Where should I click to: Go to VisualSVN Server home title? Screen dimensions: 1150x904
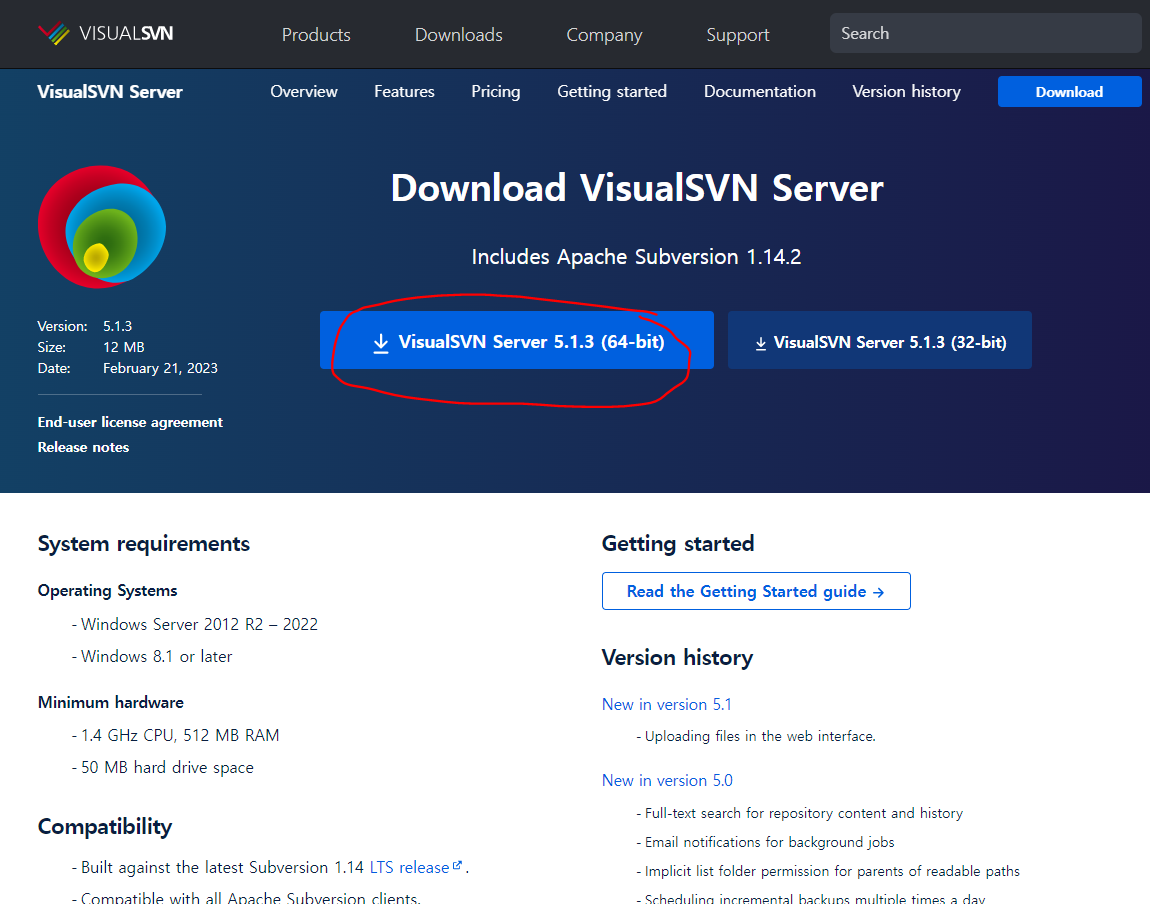pos(110,92)
